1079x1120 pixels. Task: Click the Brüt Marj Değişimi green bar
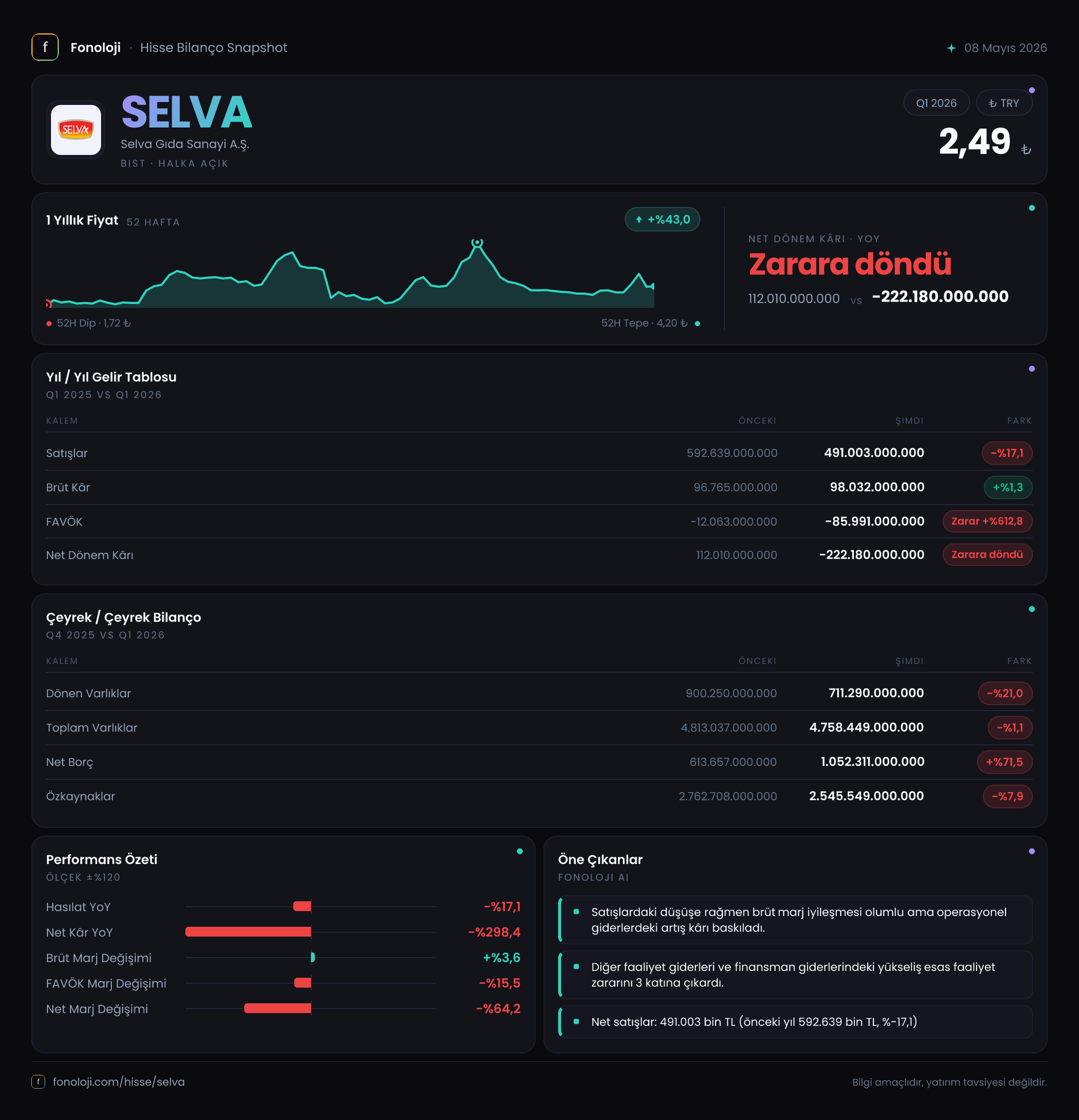coord(312,957)
